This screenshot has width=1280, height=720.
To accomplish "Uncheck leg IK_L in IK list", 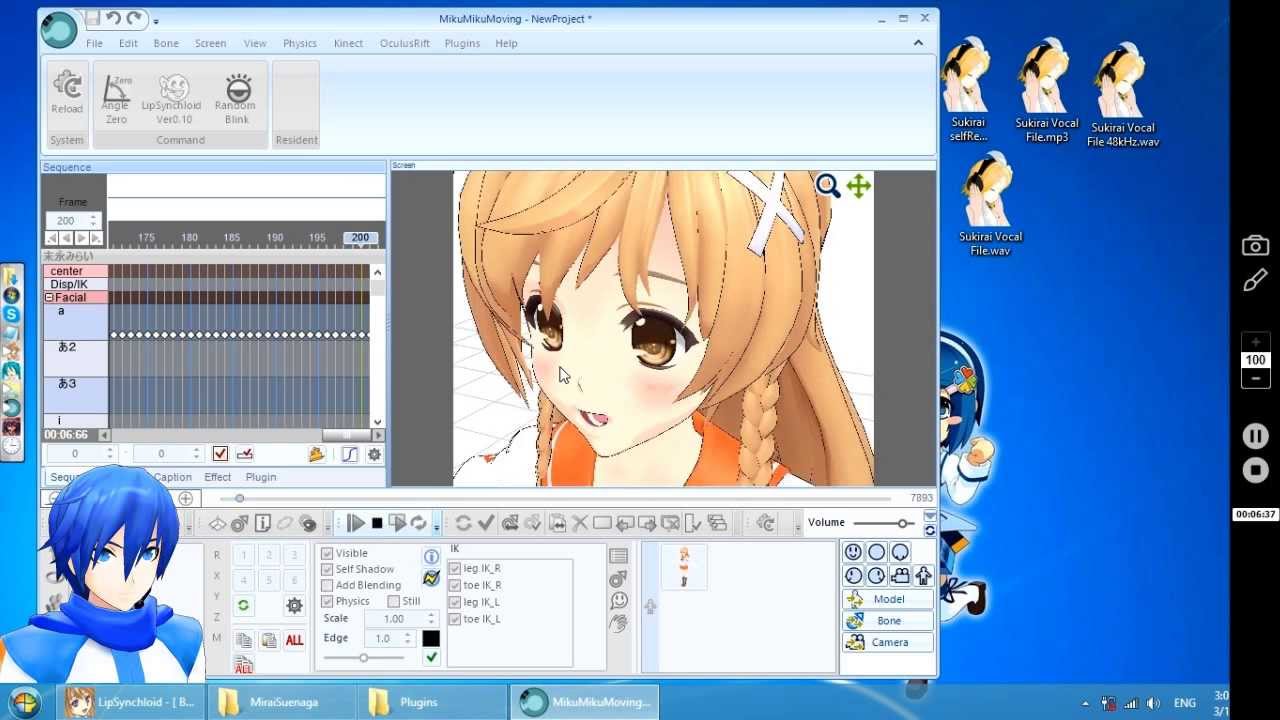I will click(x=455, y=602).
